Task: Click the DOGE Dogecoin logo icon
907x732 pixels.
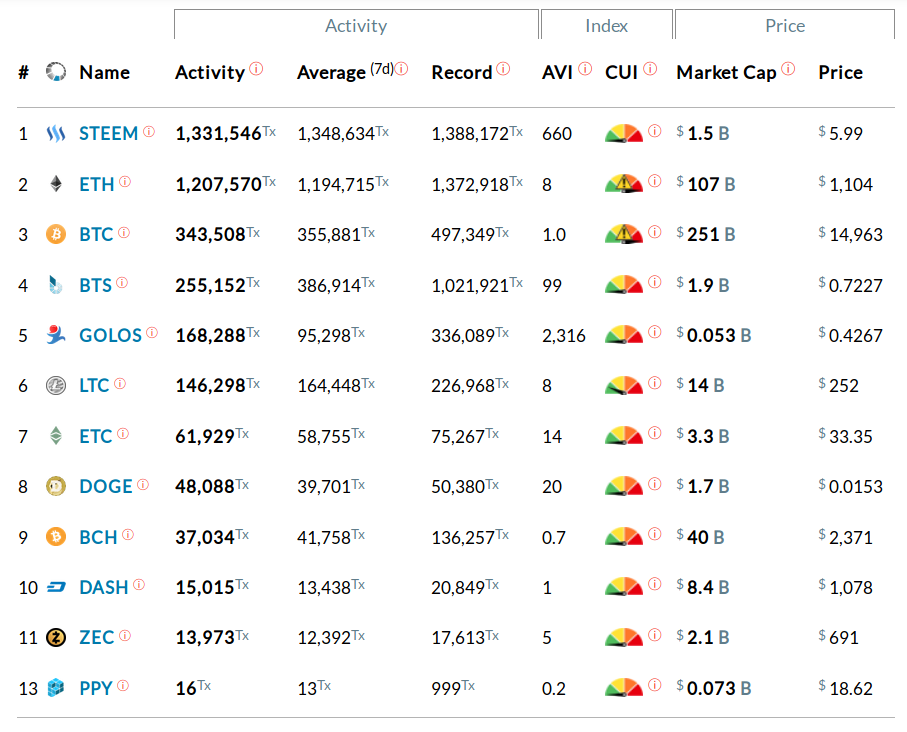Action: coord(56,486)
